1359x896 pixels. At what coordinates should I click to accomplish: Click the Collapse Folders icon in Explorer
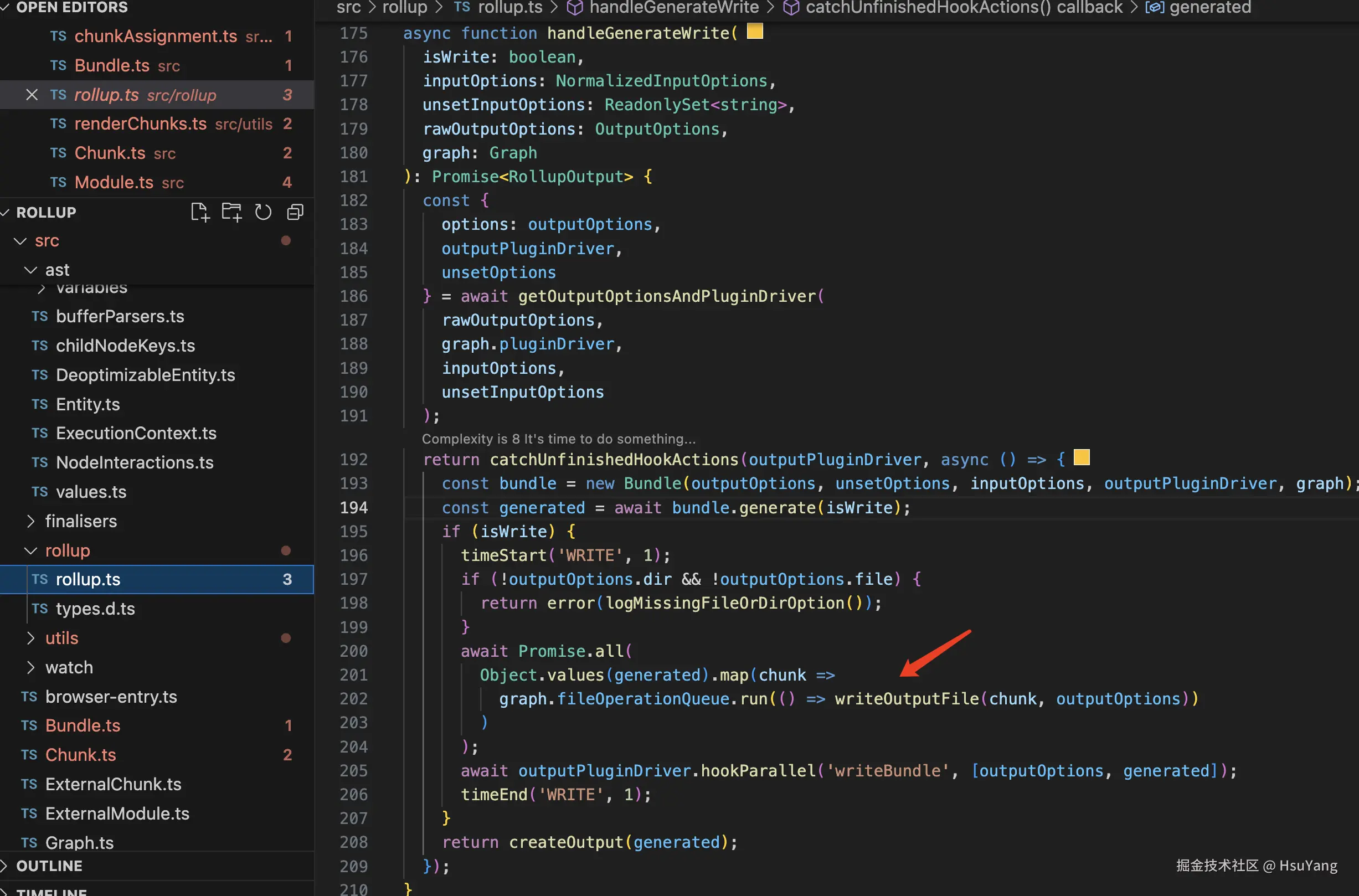295,213
